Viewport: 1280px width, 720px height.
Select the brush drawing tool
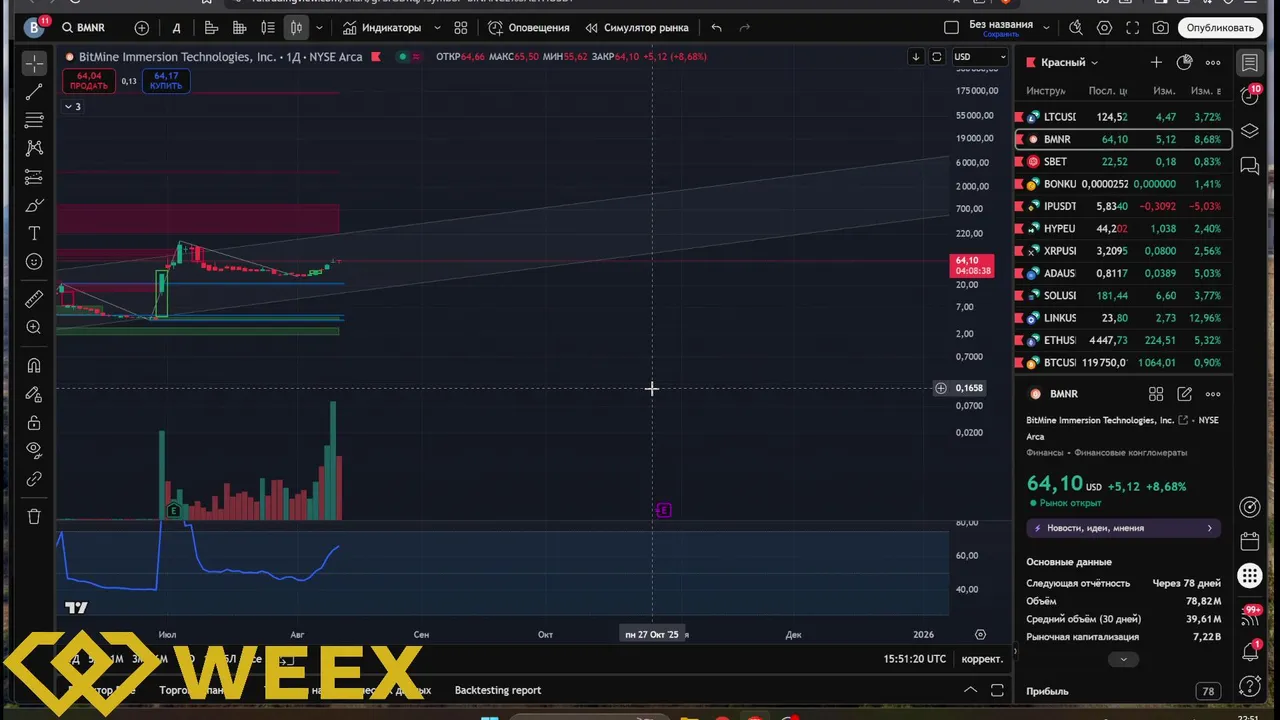[x=34, y=205]
